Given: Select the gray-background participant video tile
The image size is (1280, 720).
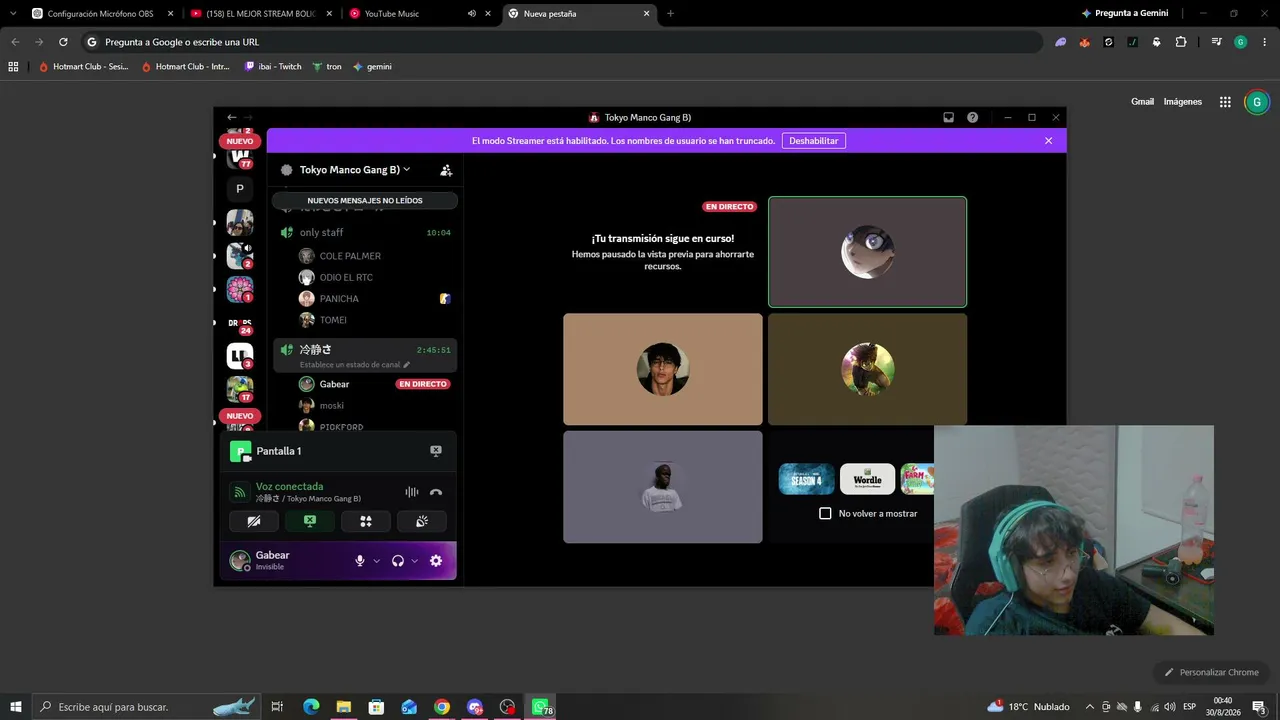Looking at the screenshot, I should pos(662,487).
